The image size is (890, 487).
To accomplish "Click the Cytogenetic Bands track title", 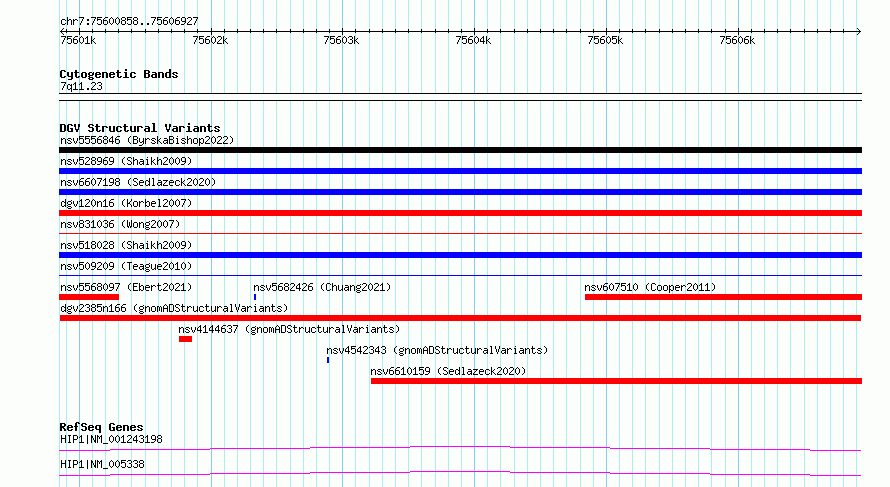I will (119, 74).
